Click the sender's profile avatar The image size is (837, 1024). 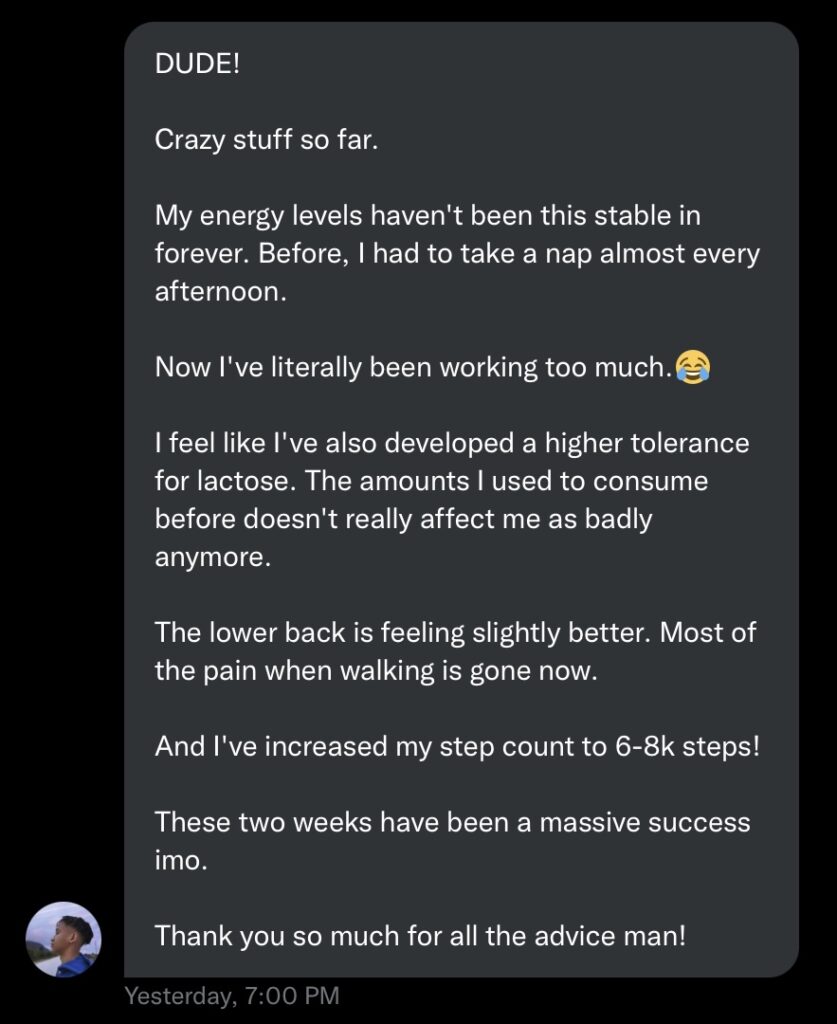pos(63,939)
